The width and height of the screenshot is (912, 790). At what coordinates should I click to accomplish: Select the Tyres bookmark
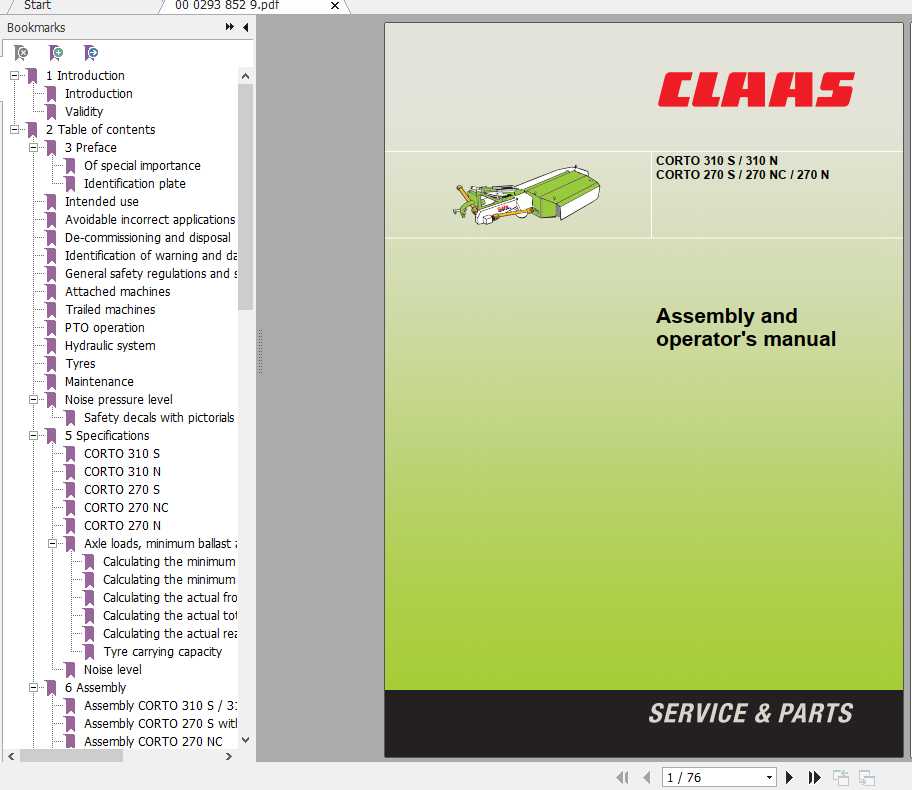point(80,364)
